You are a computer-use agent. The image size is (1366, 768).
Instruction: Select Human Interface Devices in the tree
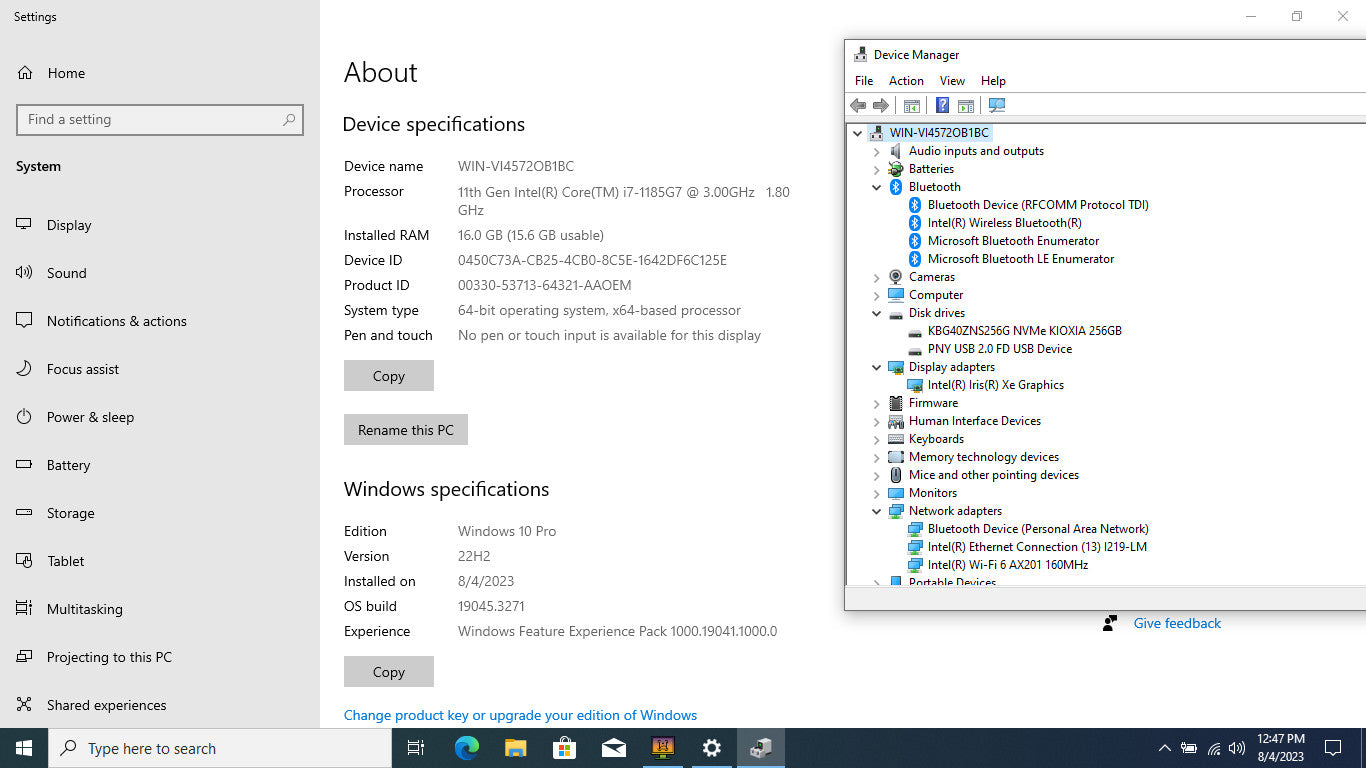pos(975,421)
